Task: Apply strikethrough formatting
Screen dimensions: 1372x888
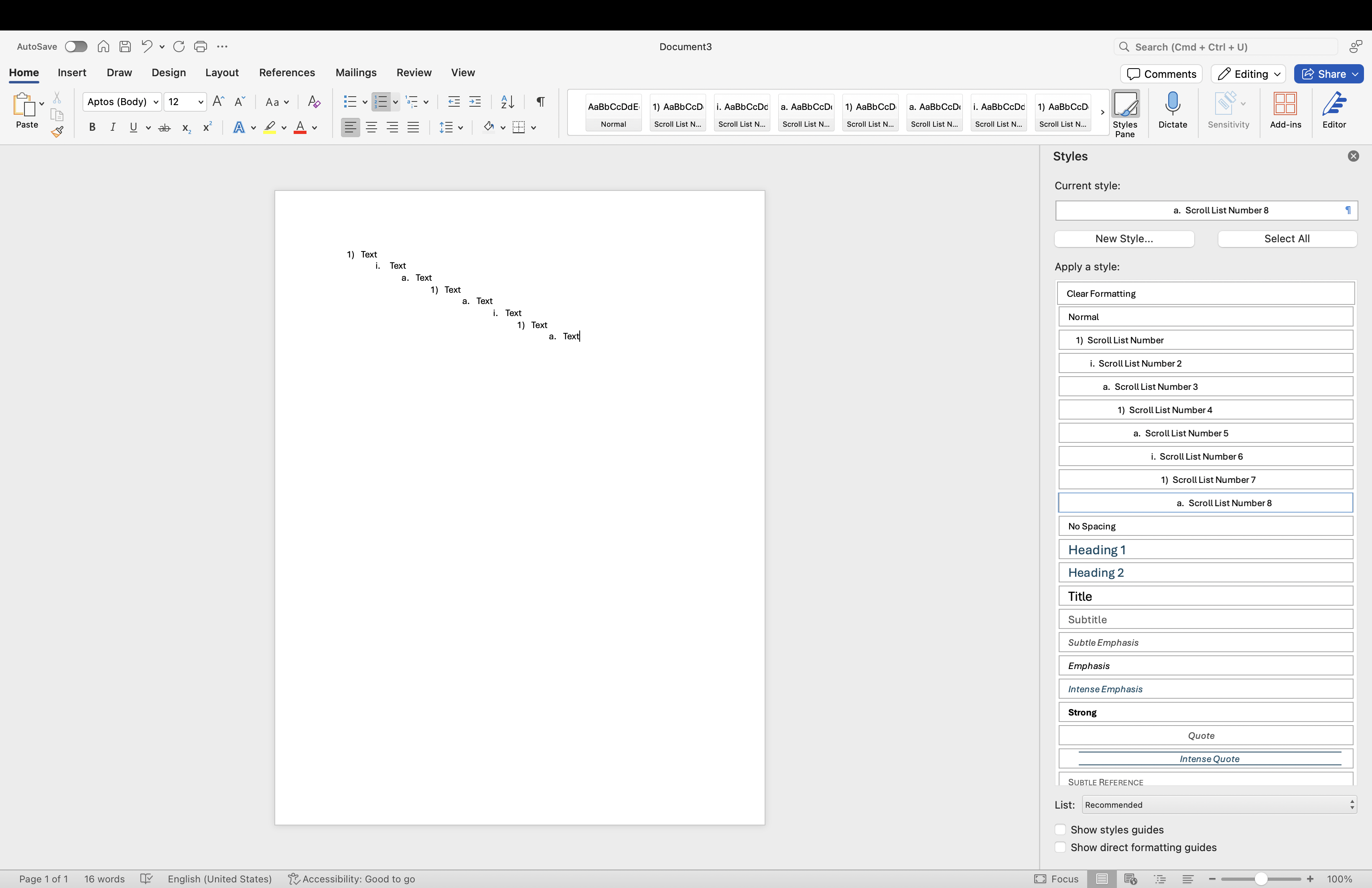Action: (x=164, y=128)
